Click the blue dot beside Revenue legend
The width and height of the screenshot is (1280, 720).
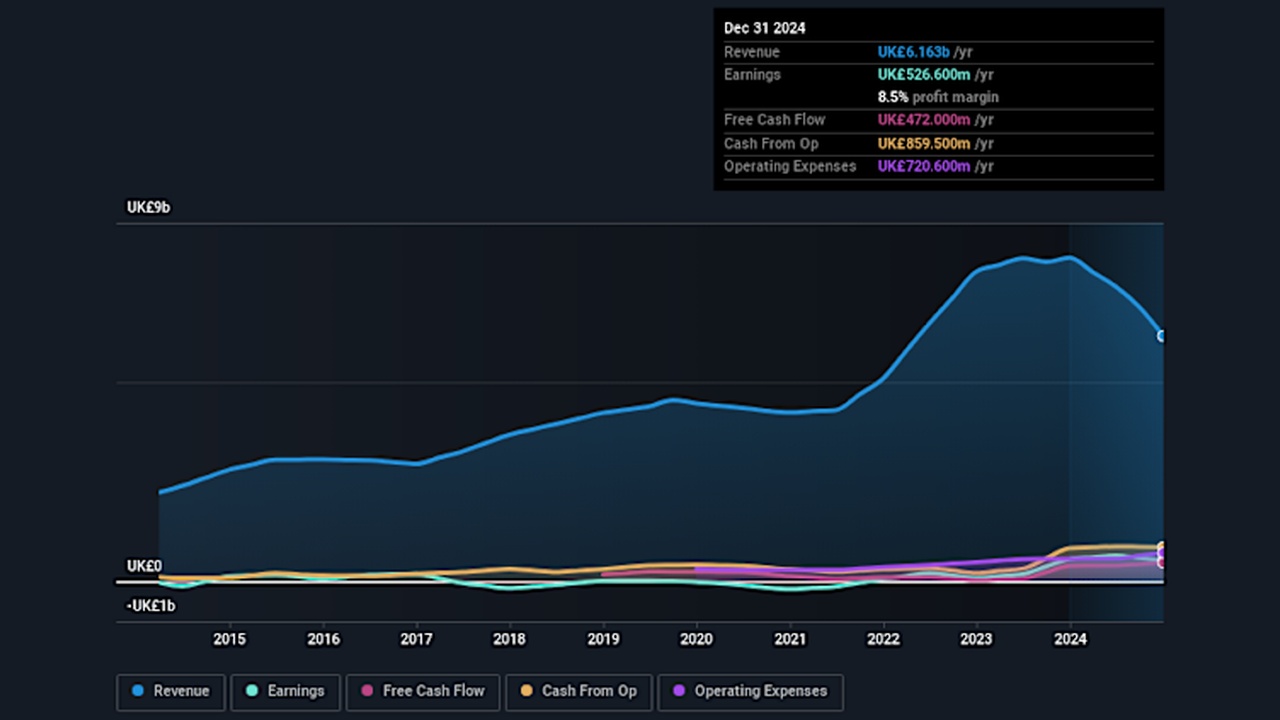pos(138,691)
